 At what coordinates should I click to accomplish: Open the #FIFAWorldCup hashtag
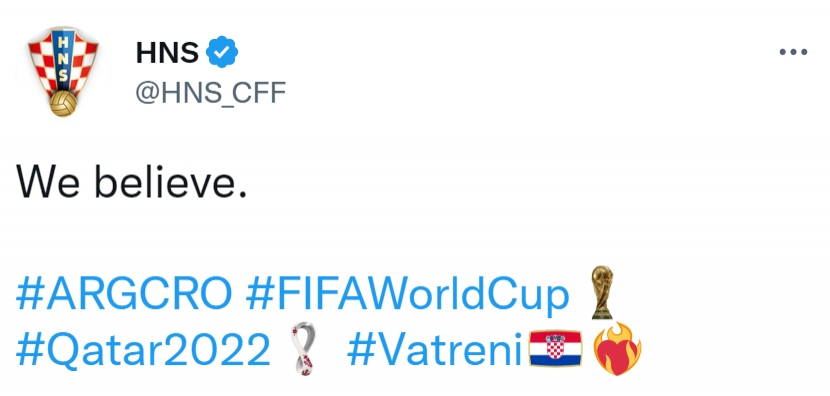point(408,295)
